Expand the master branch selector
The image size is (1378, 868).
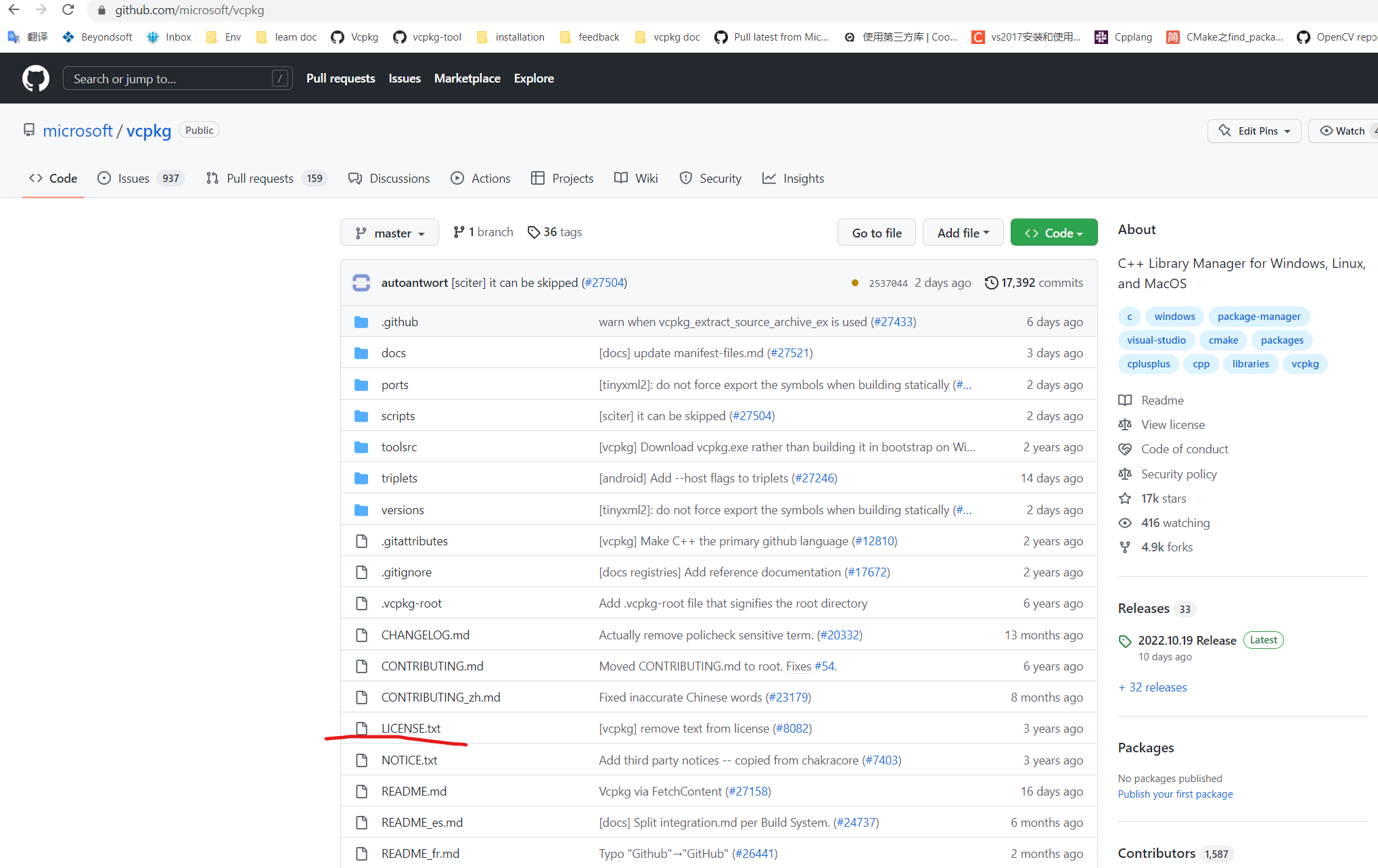[390, 232]
